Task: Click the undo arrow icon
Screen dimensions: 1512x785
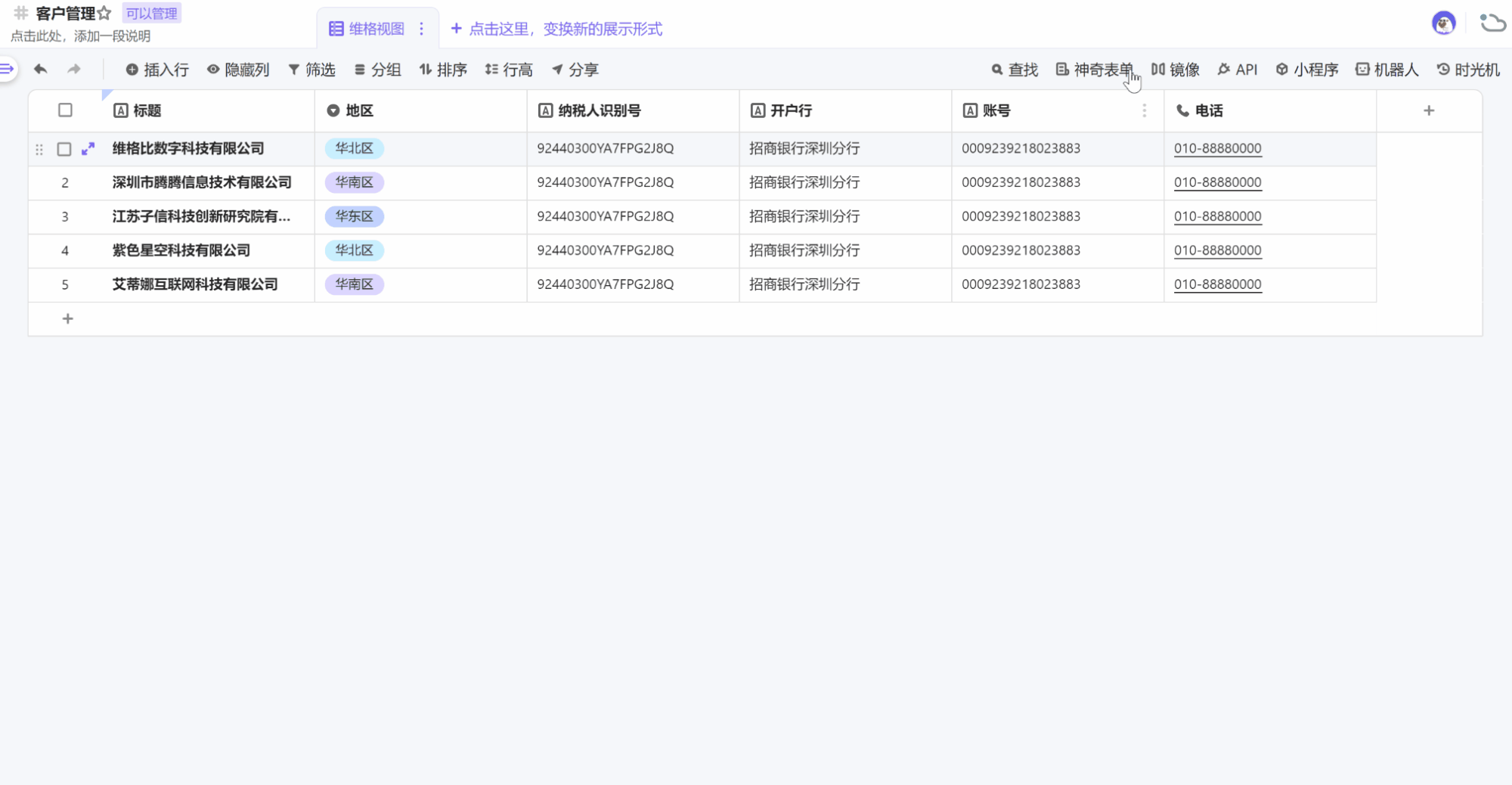Action: coord(41,70)
